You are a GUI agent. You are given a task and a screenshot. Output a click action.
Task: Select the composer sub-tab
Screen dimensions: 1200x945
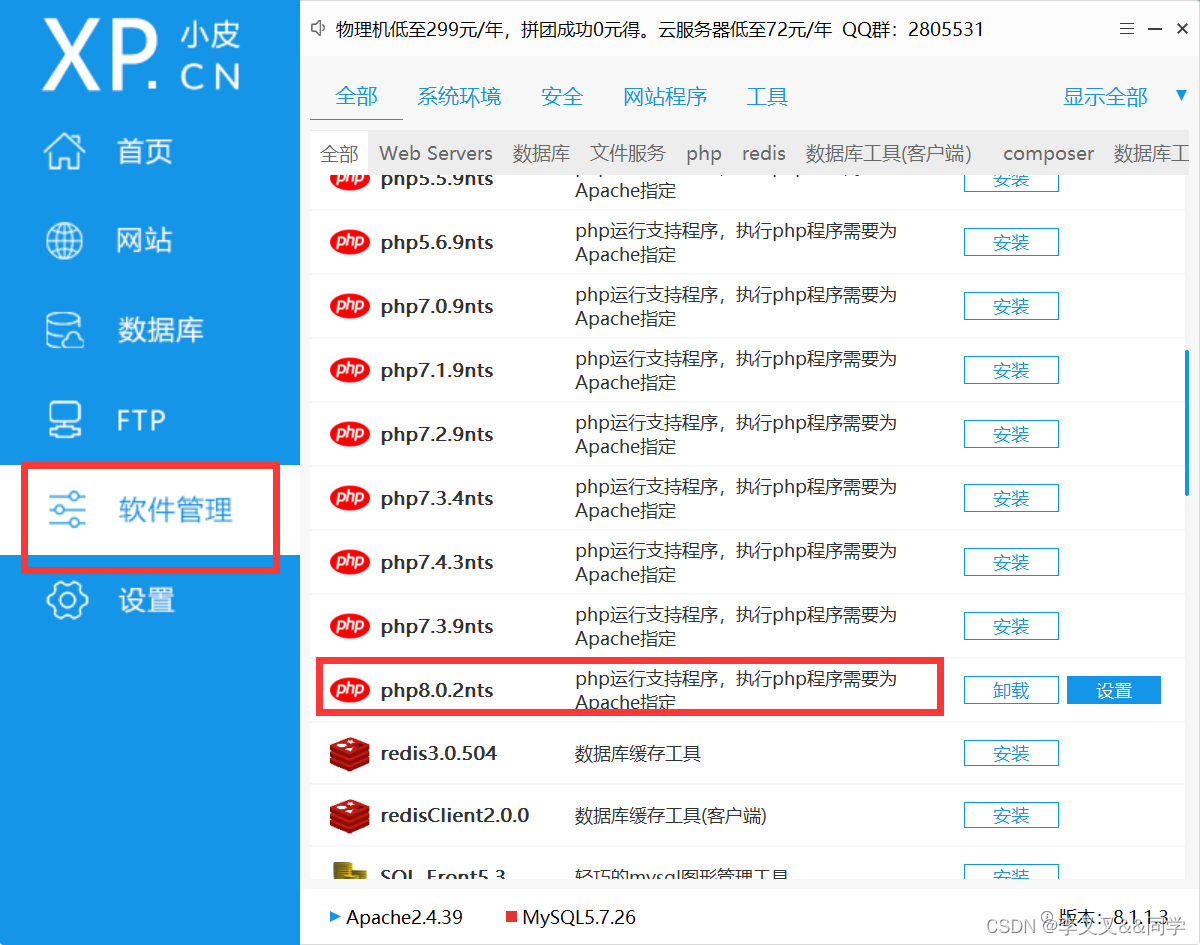(1048, 154)
